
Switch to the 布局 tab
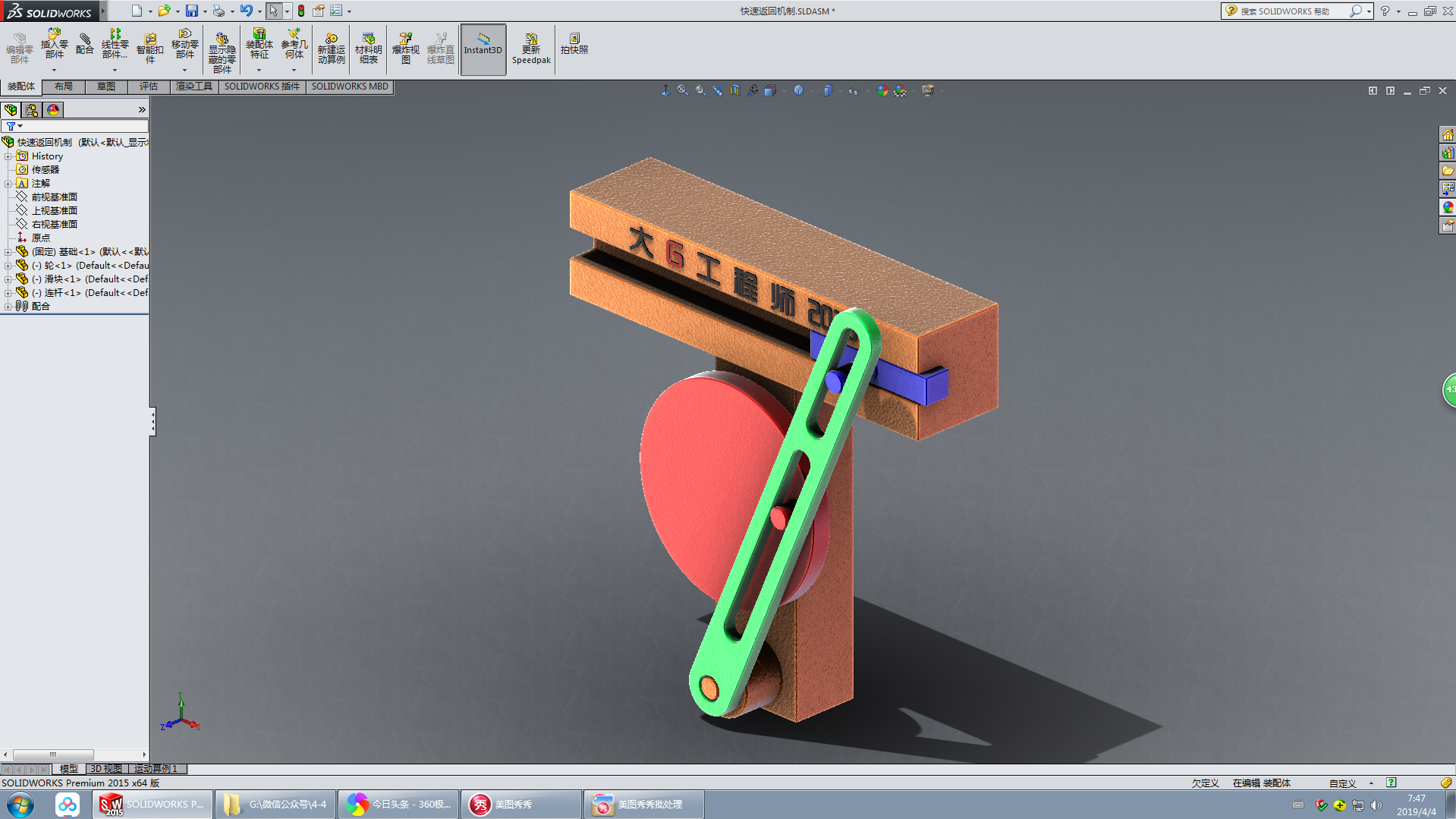[64, 87]
